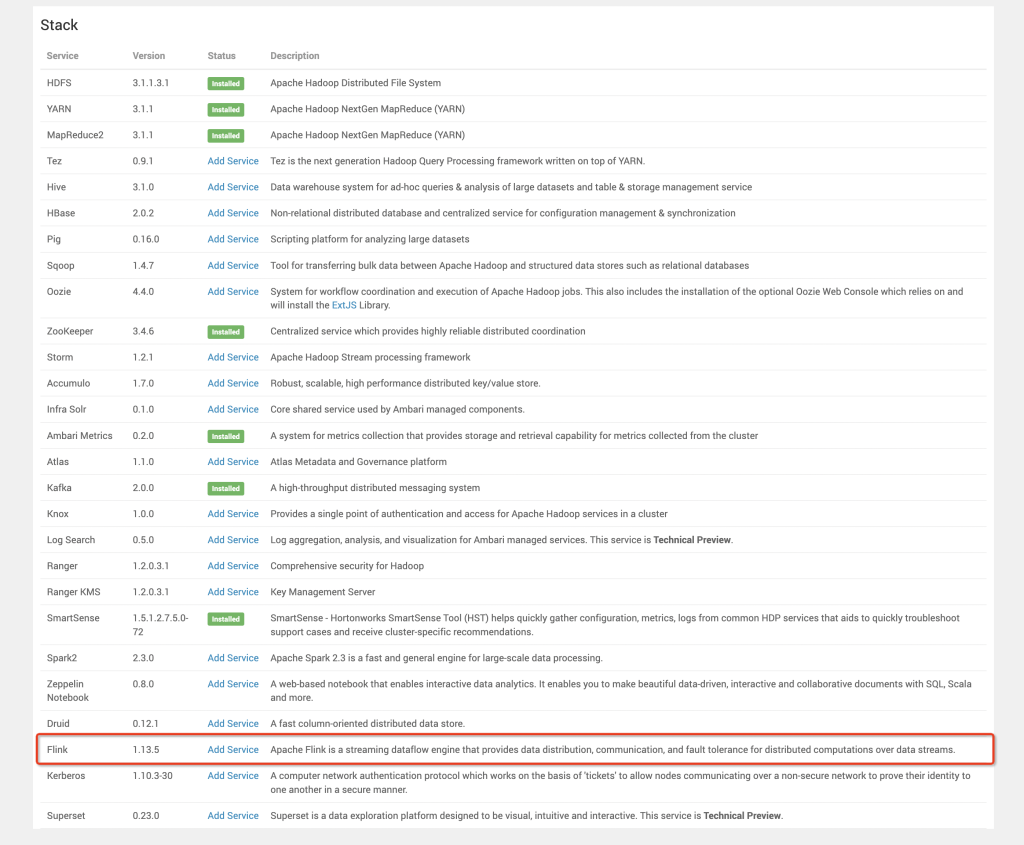Add the Infra Solr service
1024x845 pixels.
click(x=233, y=409)
